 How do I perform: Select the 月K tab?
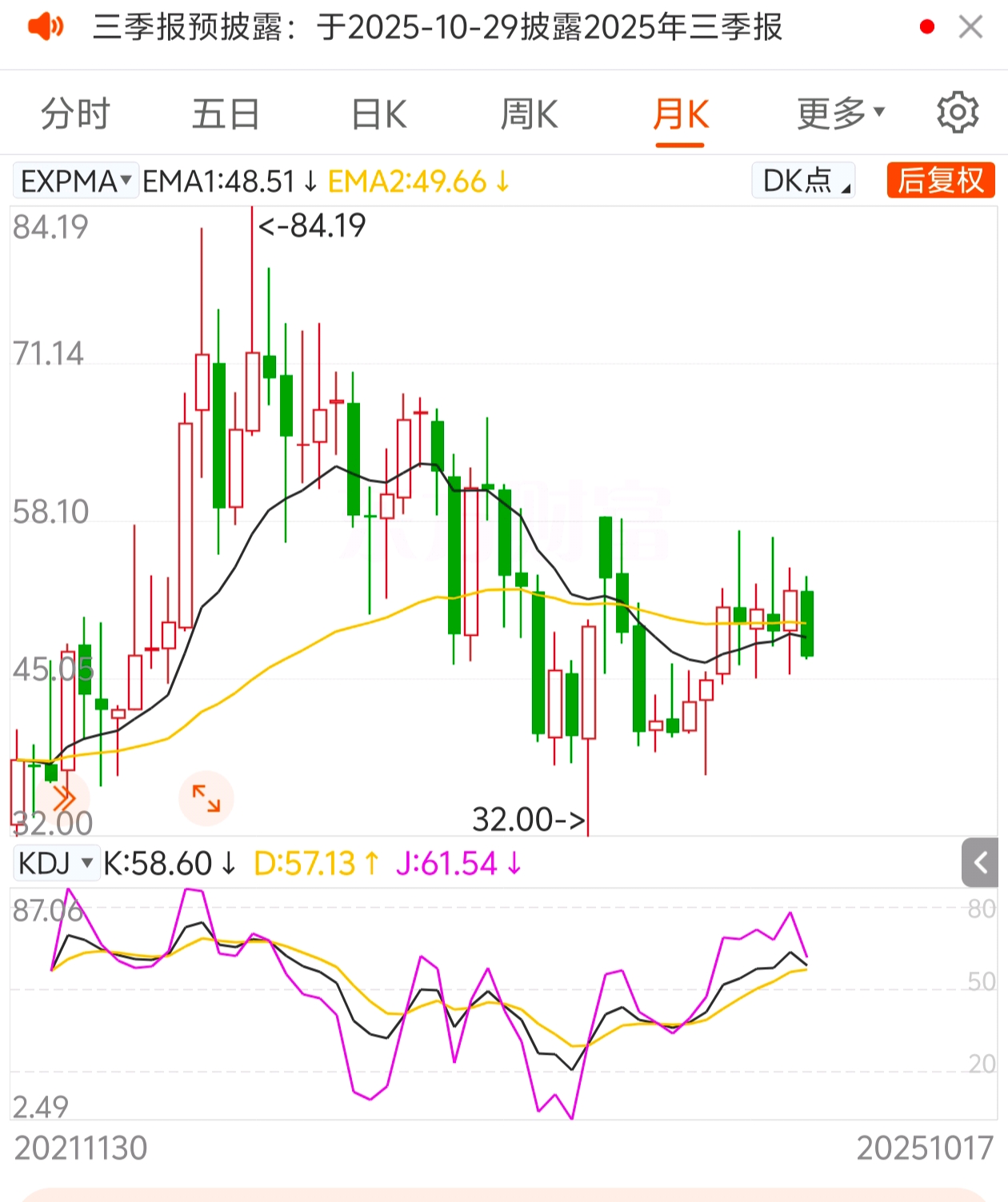[x=680, y=114]
